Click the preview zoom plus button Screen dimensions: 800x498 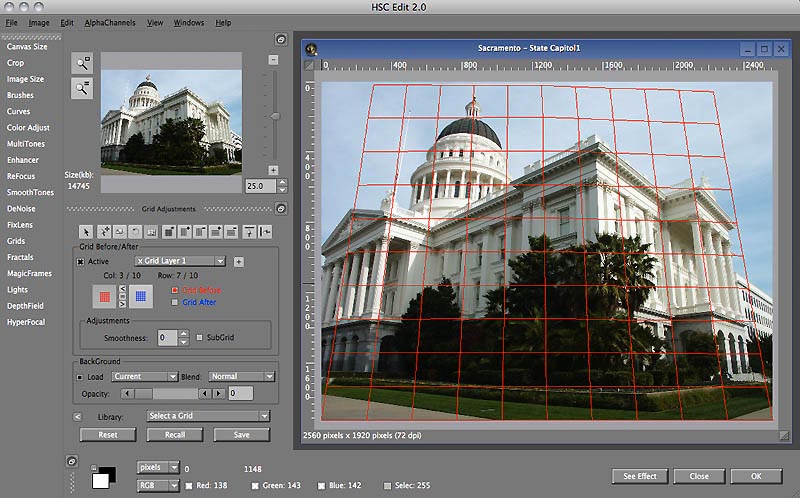pyautogui.click(x=273, y=170)
